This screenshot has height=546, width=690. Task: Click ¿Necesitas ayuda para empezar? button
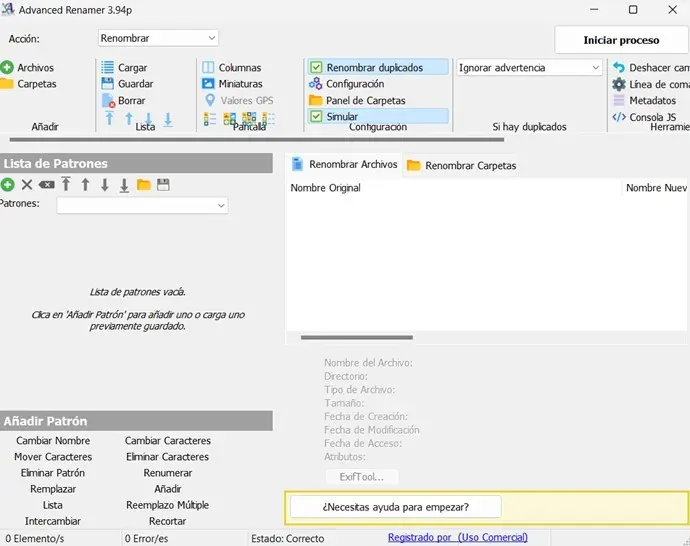[x=396, y=507]
